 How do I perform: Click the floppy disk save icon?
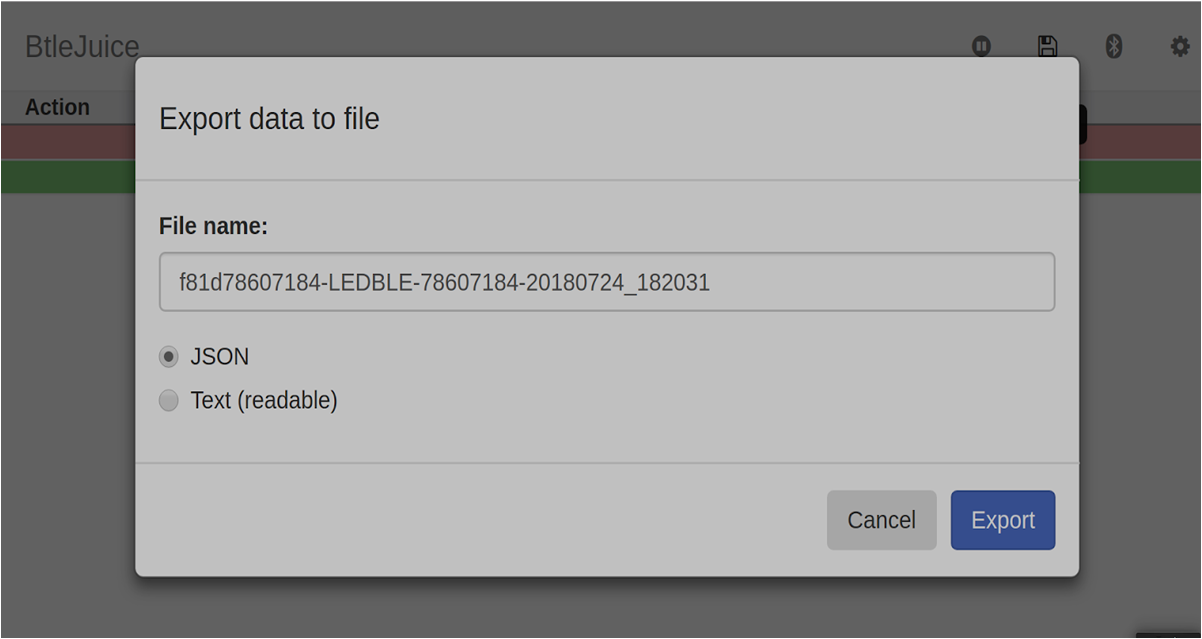(x=1047, y=46)
